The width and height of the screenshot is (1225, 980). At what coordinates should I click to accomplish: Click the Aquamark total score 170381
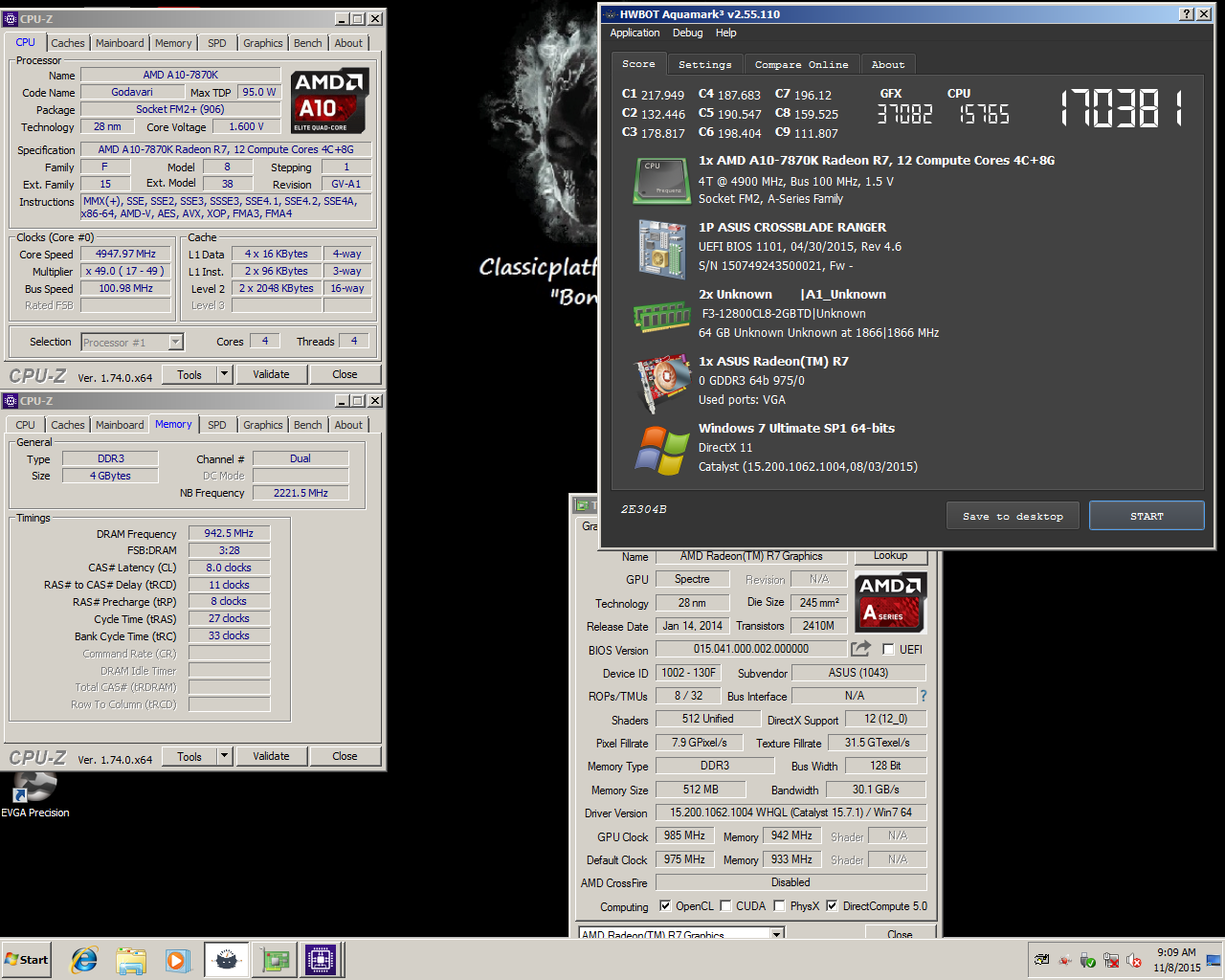[1122, 107]
